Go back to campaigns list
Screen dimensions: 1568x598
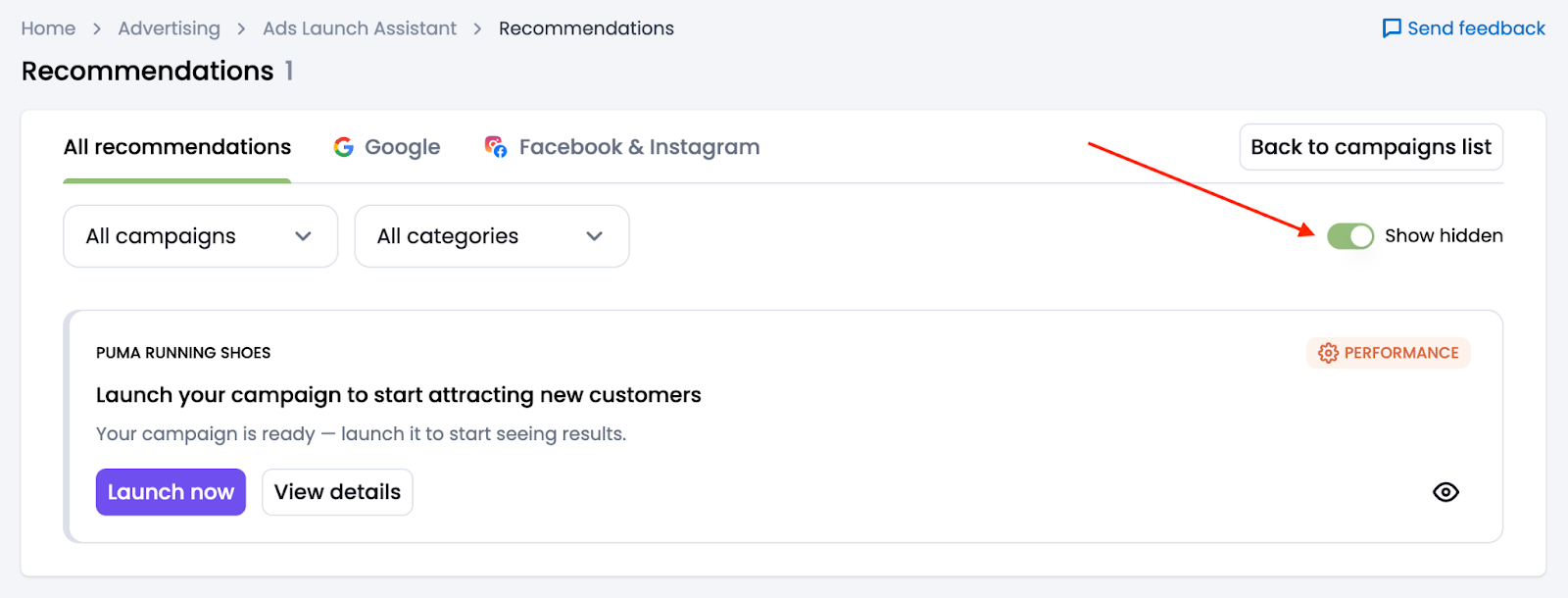(x=1370, y=147)
